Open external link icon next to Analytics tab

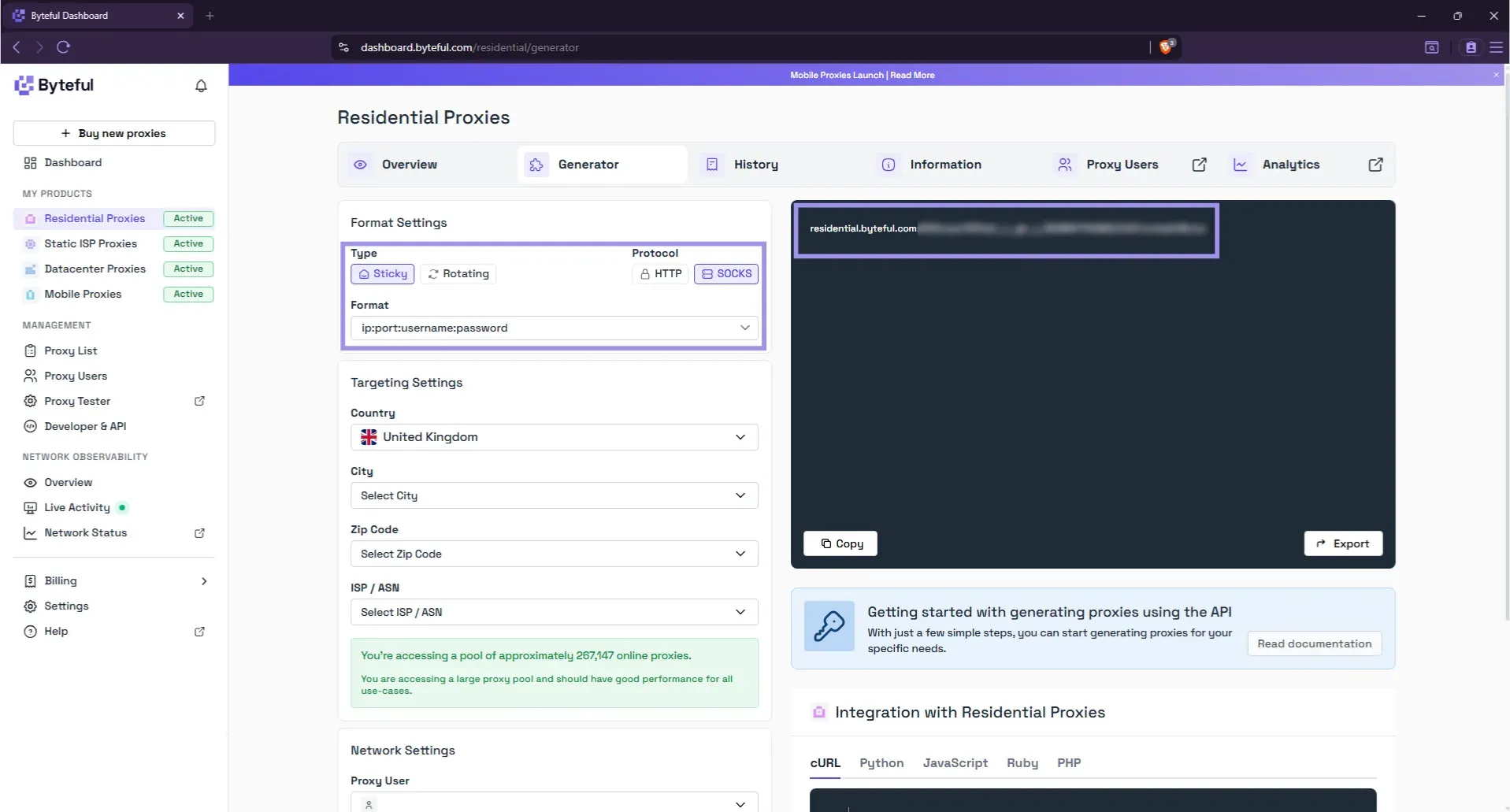[1375, 165]
